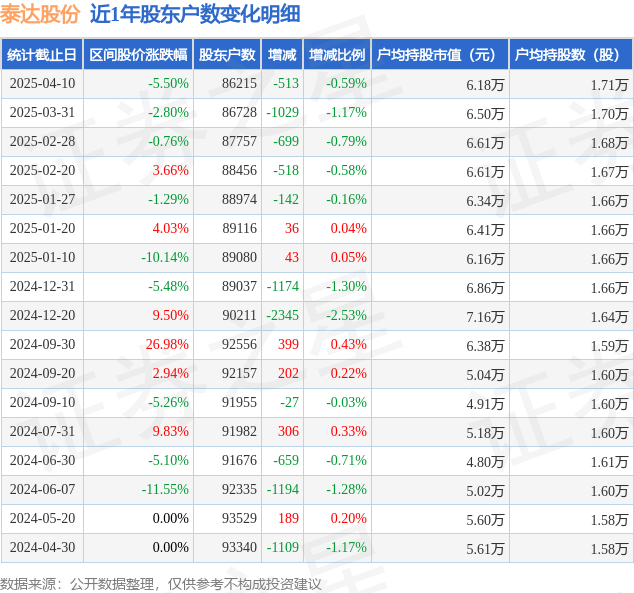Image resolution: width=634 pixels, height=593 pixels.
Task: Click the -10.14% price change cell
Action: (x=138, y=257)
